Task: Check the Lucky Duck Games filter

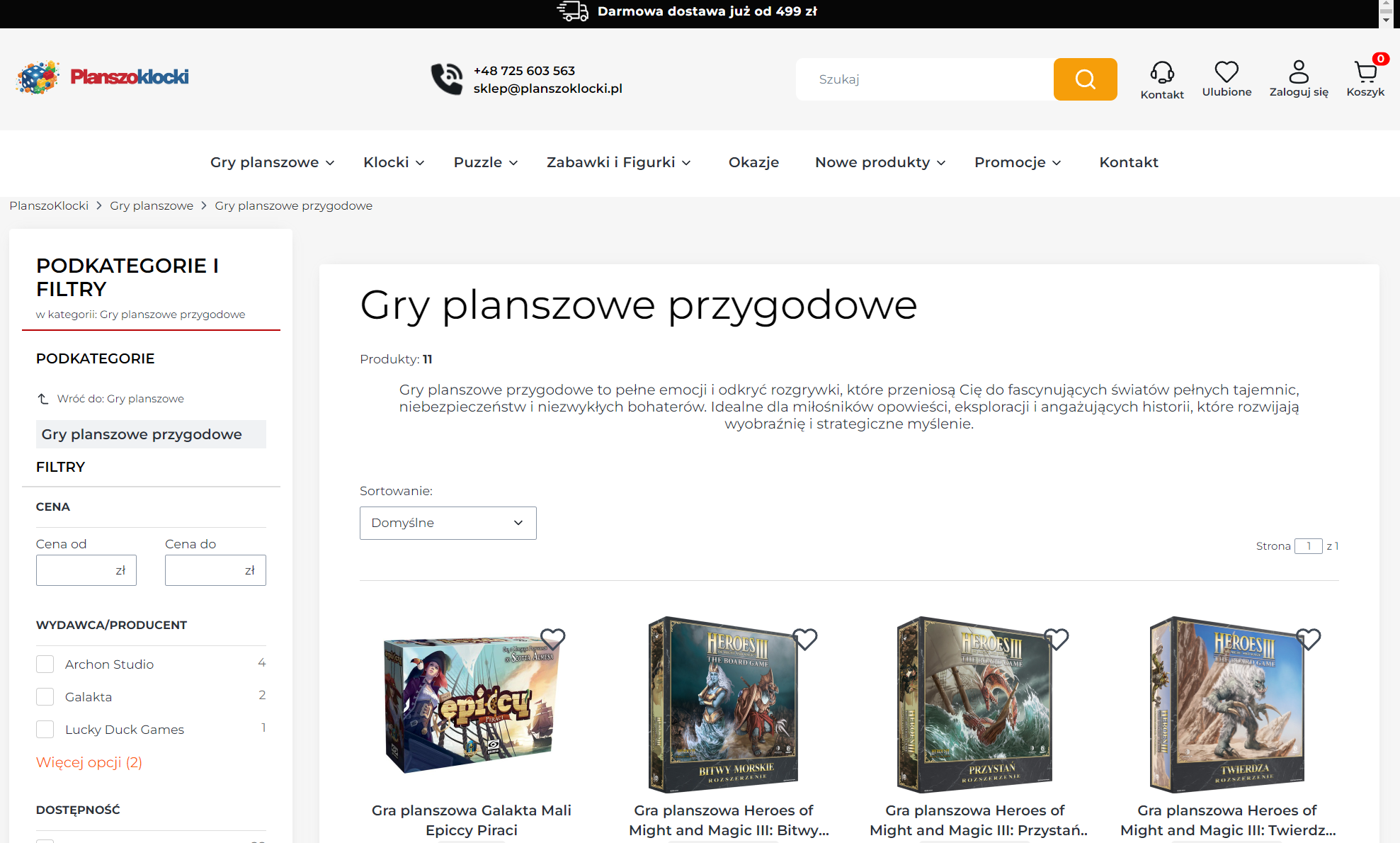Action: pyautogui.click(x=45, y=729)
